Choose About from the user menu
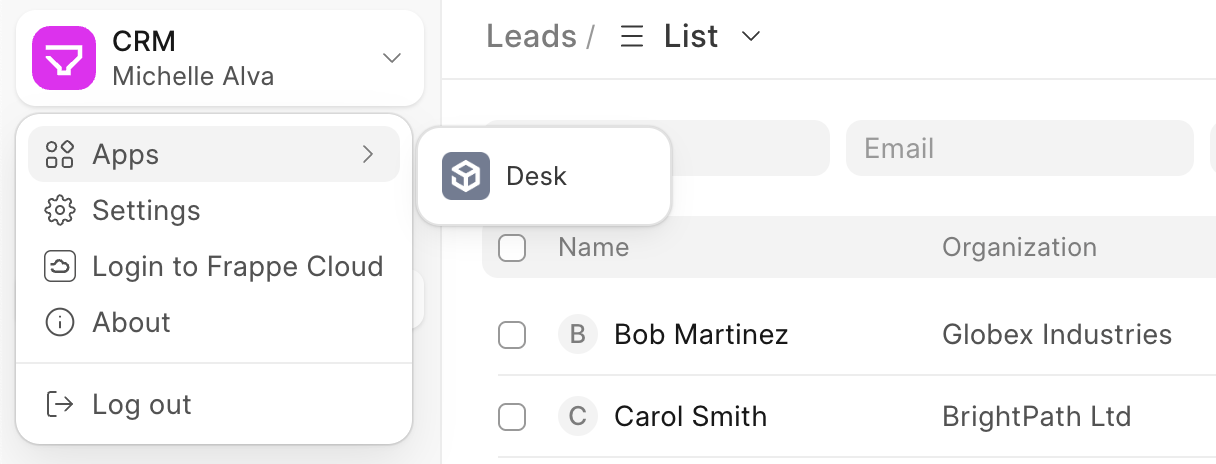This screenshot has width=1216, height=464. [131, 322]
